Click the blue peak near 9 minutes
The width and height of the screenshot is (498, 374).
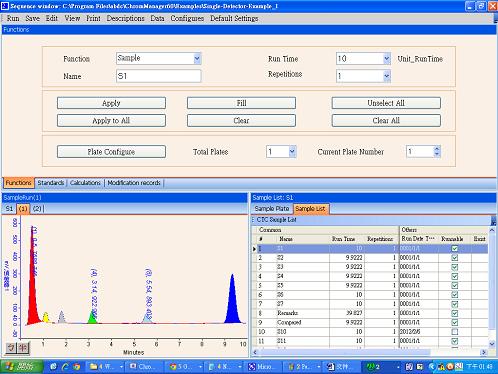click(x=232, y=303)
